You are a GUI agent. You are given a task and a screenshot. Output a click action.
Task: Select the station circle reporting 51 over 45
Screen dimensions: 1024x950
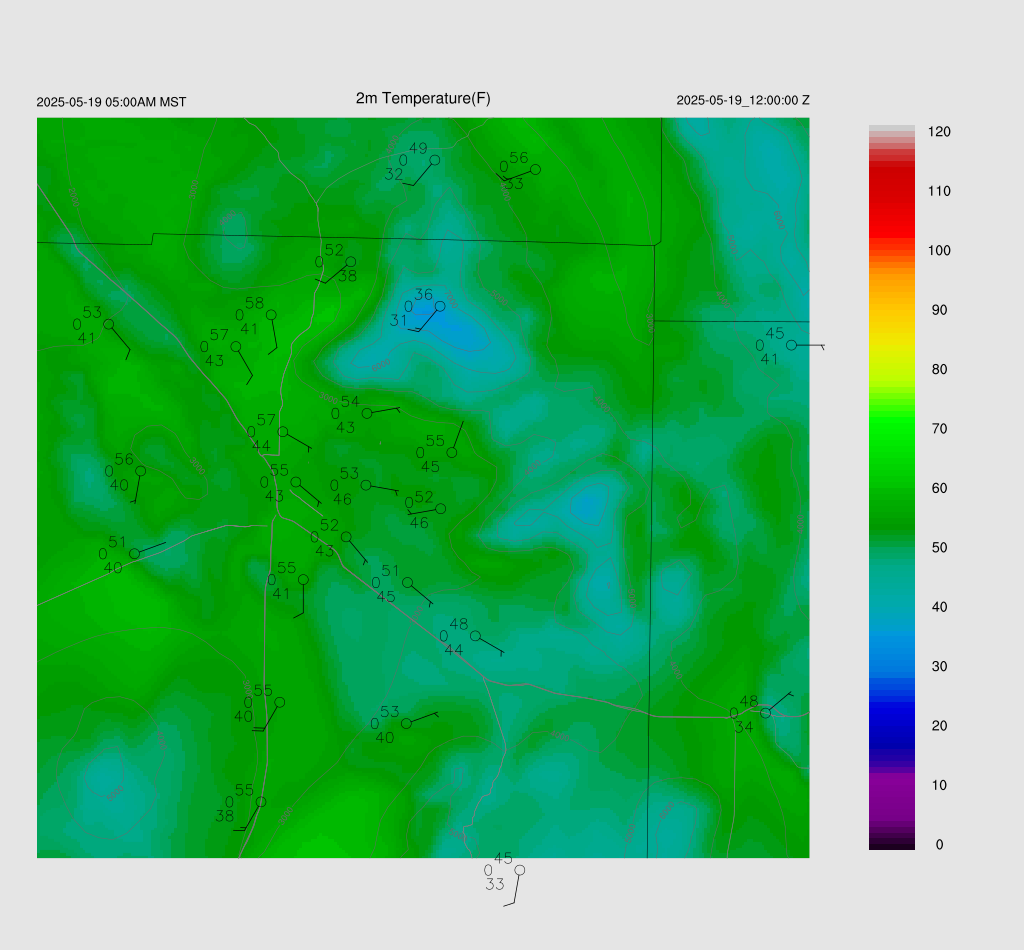point(408,582)
